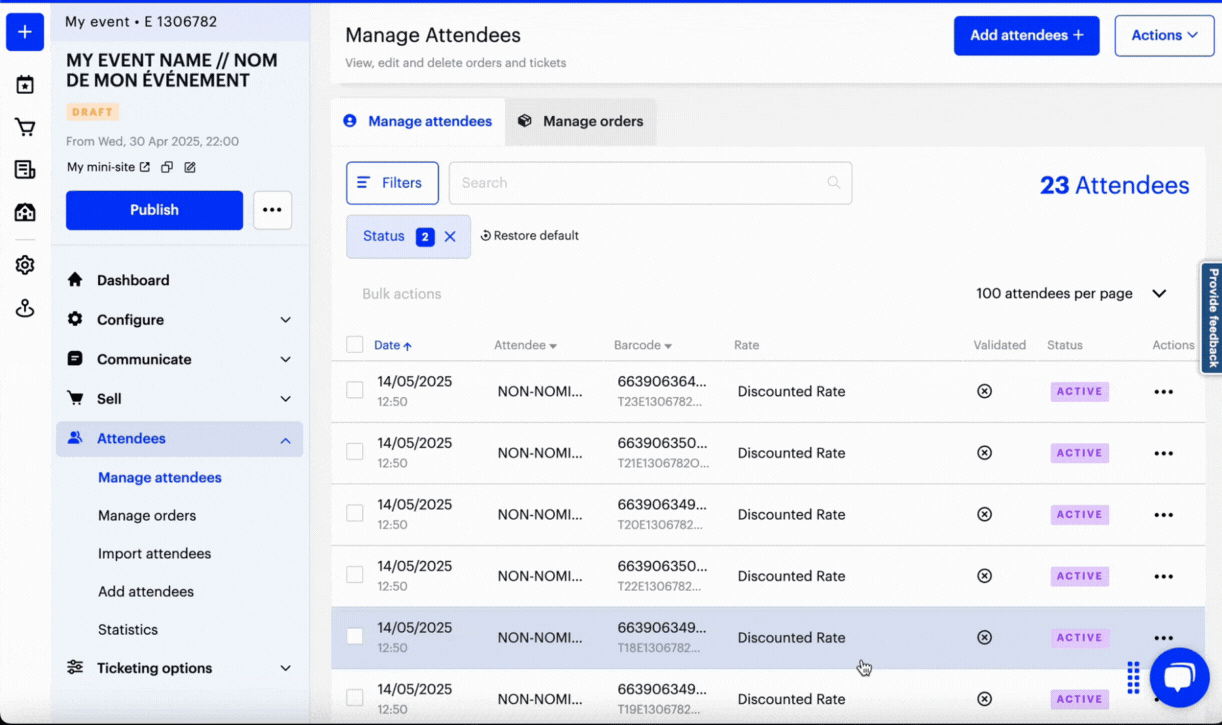Select the checkbox for row T19E1306782
The width and height of the screenshot is (1222, 725).
point(354,698)
